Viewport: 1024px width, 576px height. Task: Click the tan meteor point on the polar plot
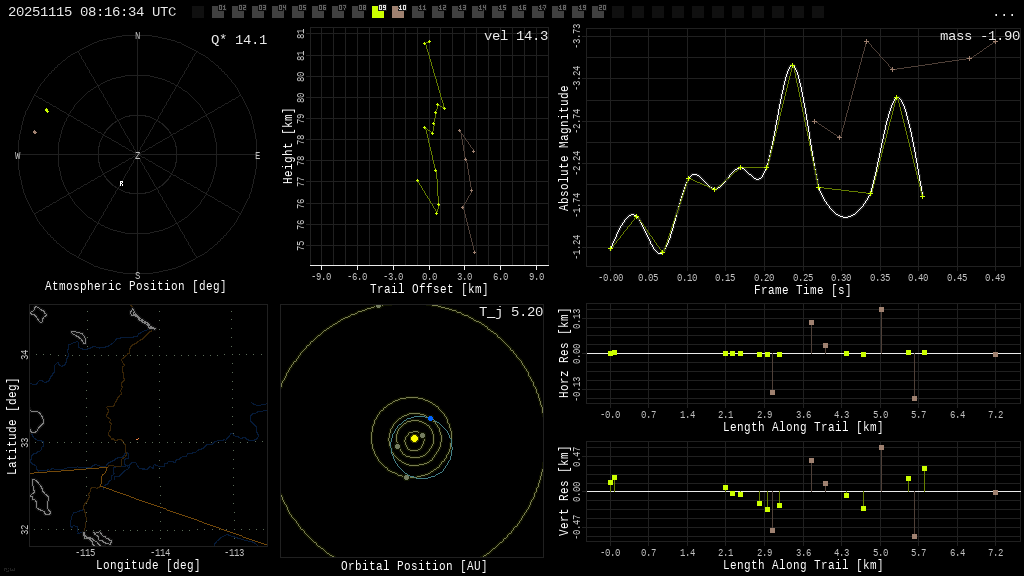pyautogui.click(x=34, y=132)
